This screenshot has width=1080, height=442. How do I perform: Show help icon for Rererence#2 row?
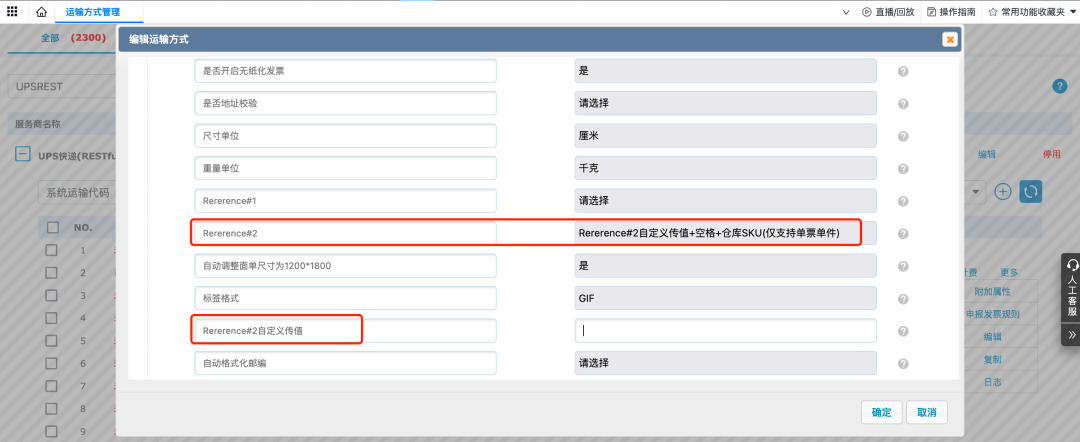tap(903, 234)
